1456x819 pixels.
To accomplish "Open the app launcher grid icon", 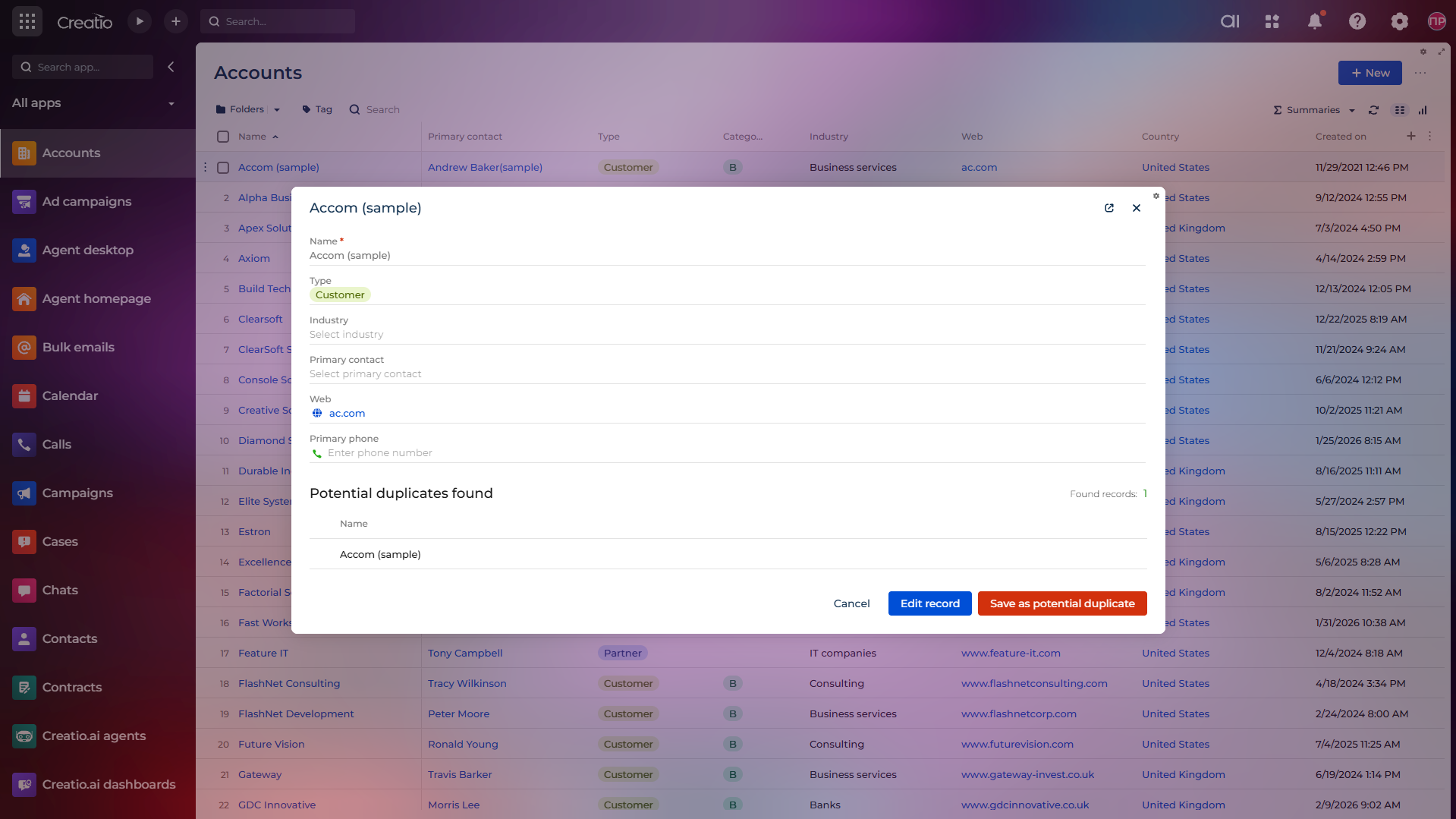I will 27,21.
